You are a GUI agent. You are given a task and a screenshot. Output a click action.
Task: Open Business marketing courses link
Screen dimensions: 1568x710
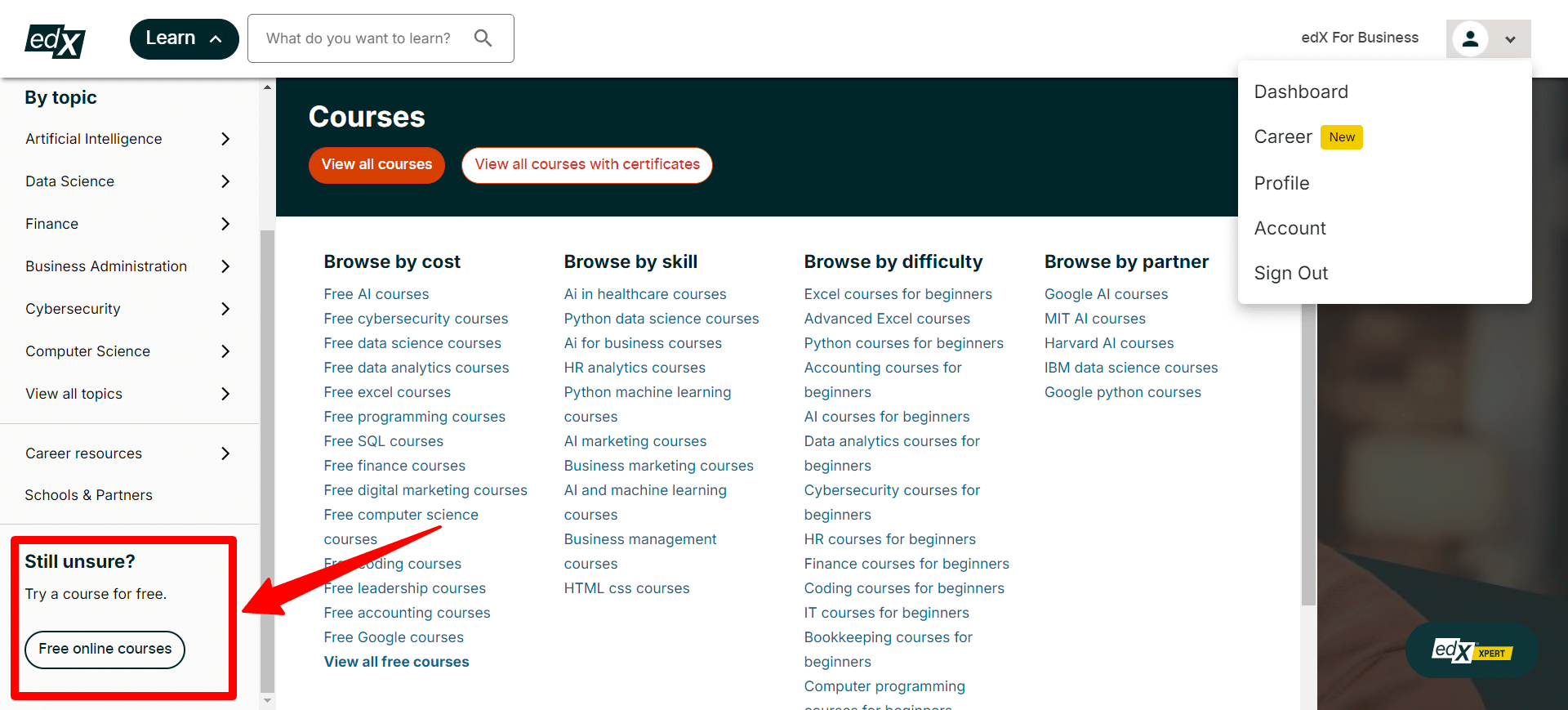click(659, 466)
